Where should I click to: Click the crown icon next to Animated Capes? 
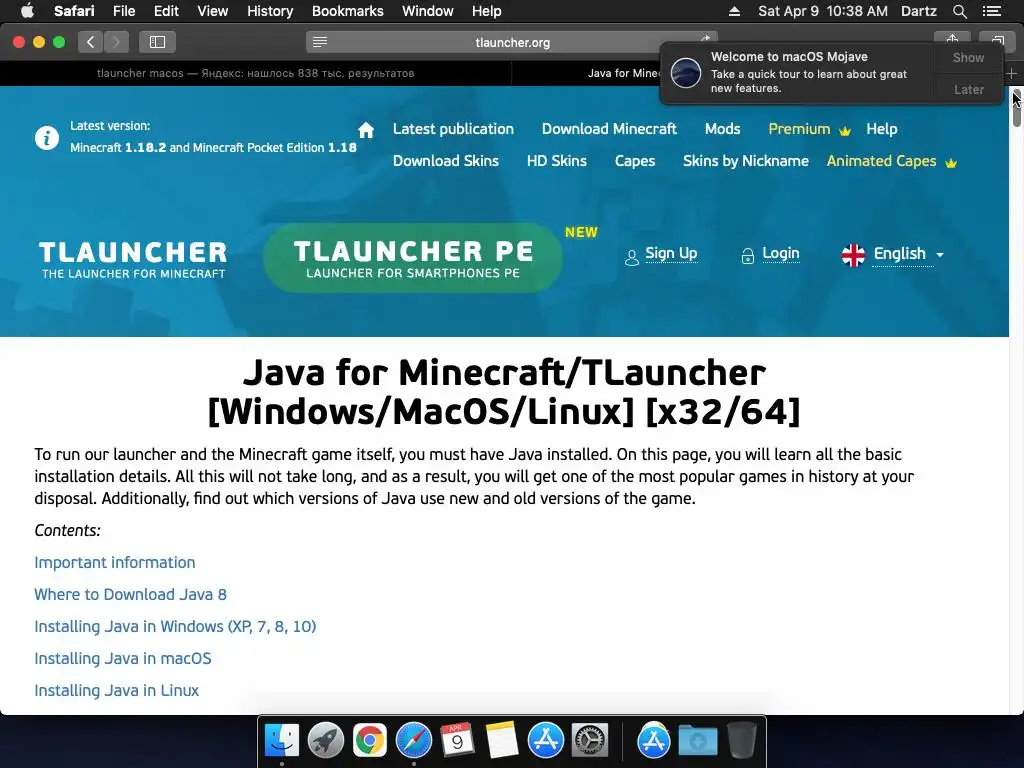[951, 163]
